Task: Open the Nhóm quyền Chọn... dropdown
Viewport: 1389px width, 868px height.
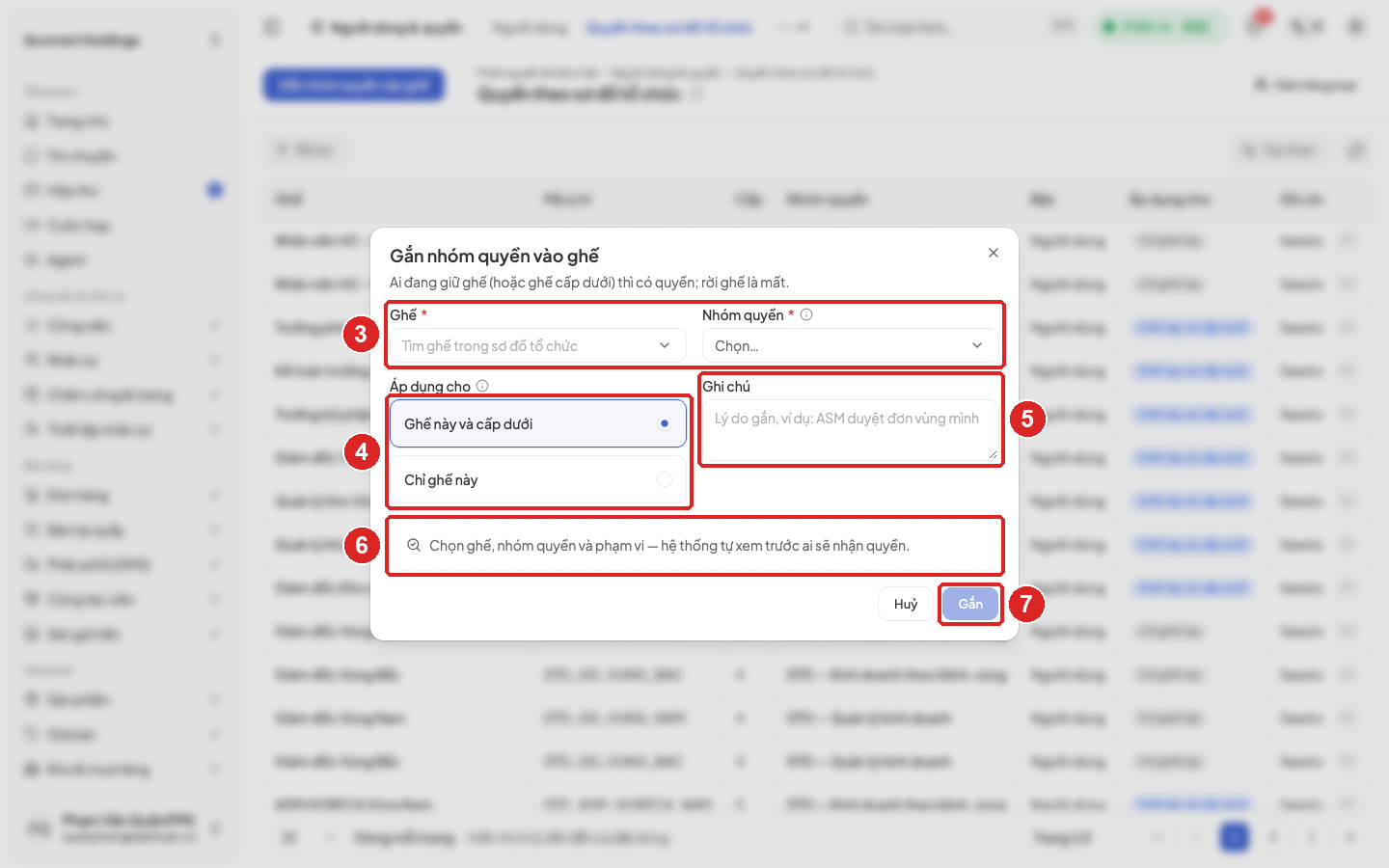Action: (850, 345)
